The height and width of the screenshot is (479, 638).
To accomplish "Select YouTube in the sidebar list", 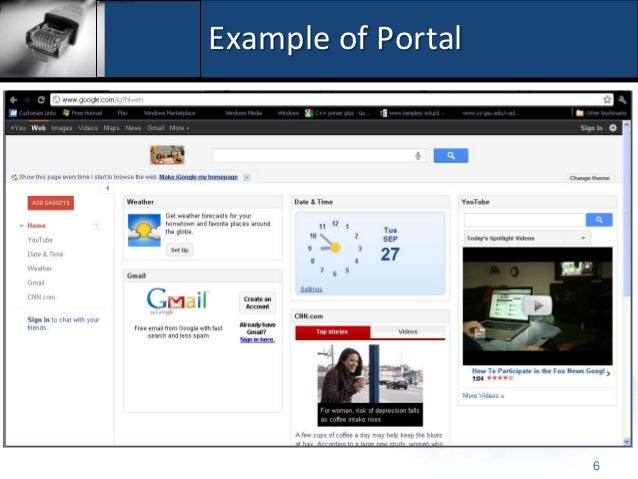I will tap(40, 240).
